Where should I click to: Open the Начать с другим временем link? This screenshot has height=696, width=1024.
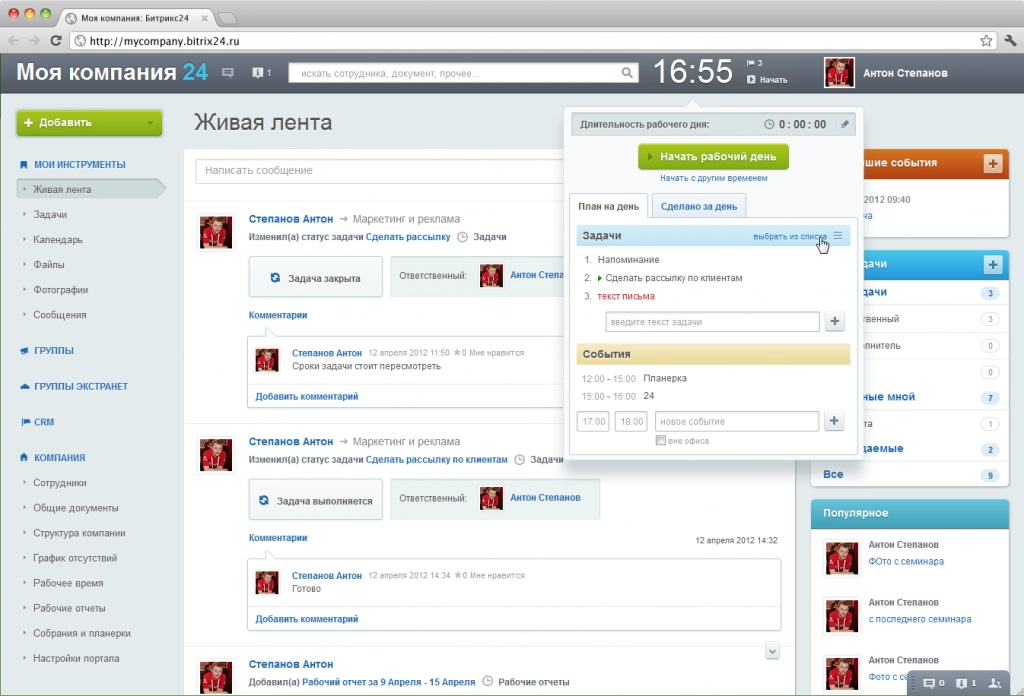click(x=714, y=178)
